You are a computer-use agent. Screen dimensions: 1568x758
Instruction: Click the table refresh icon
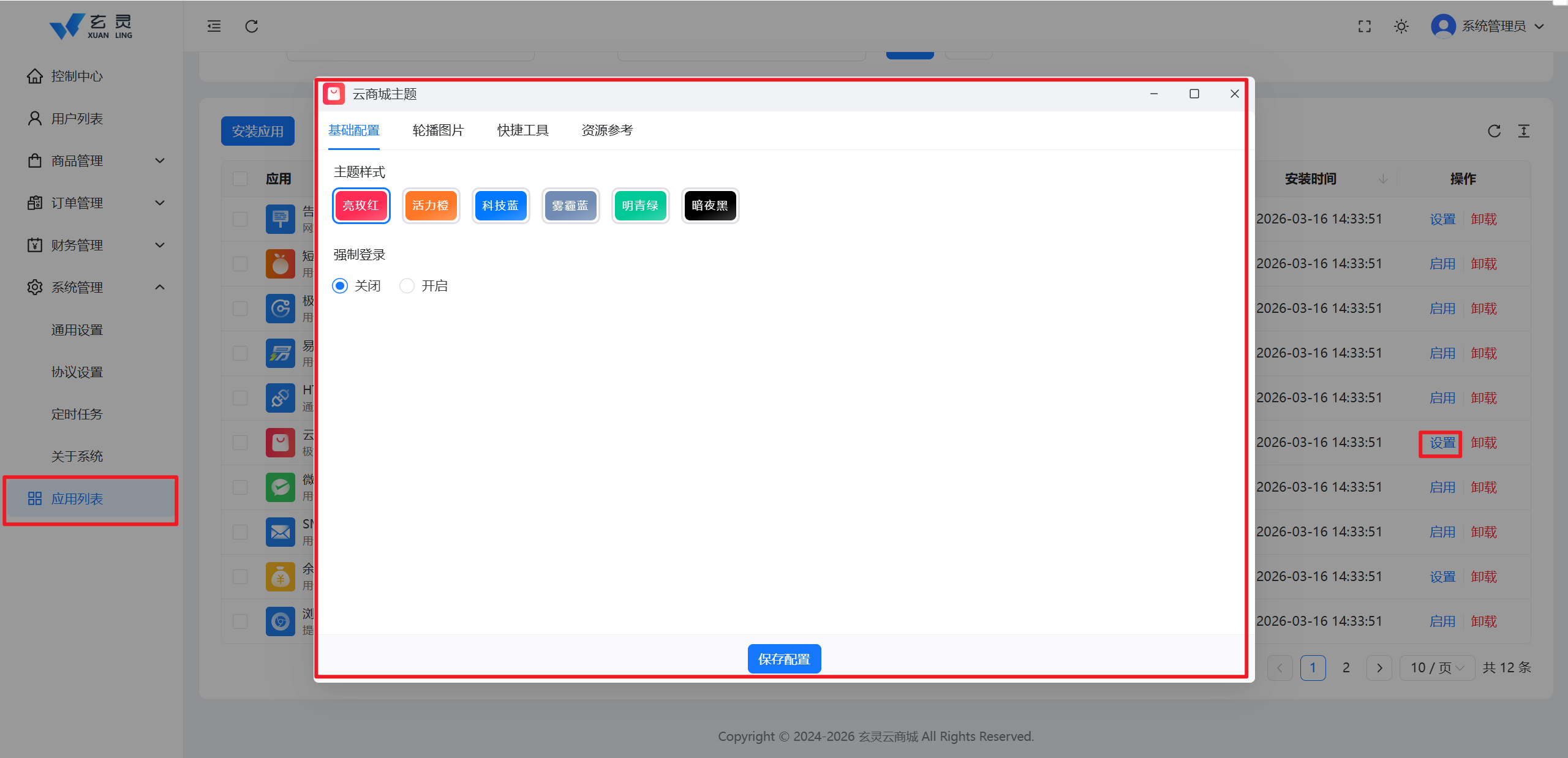click(x=1494, y=131)
